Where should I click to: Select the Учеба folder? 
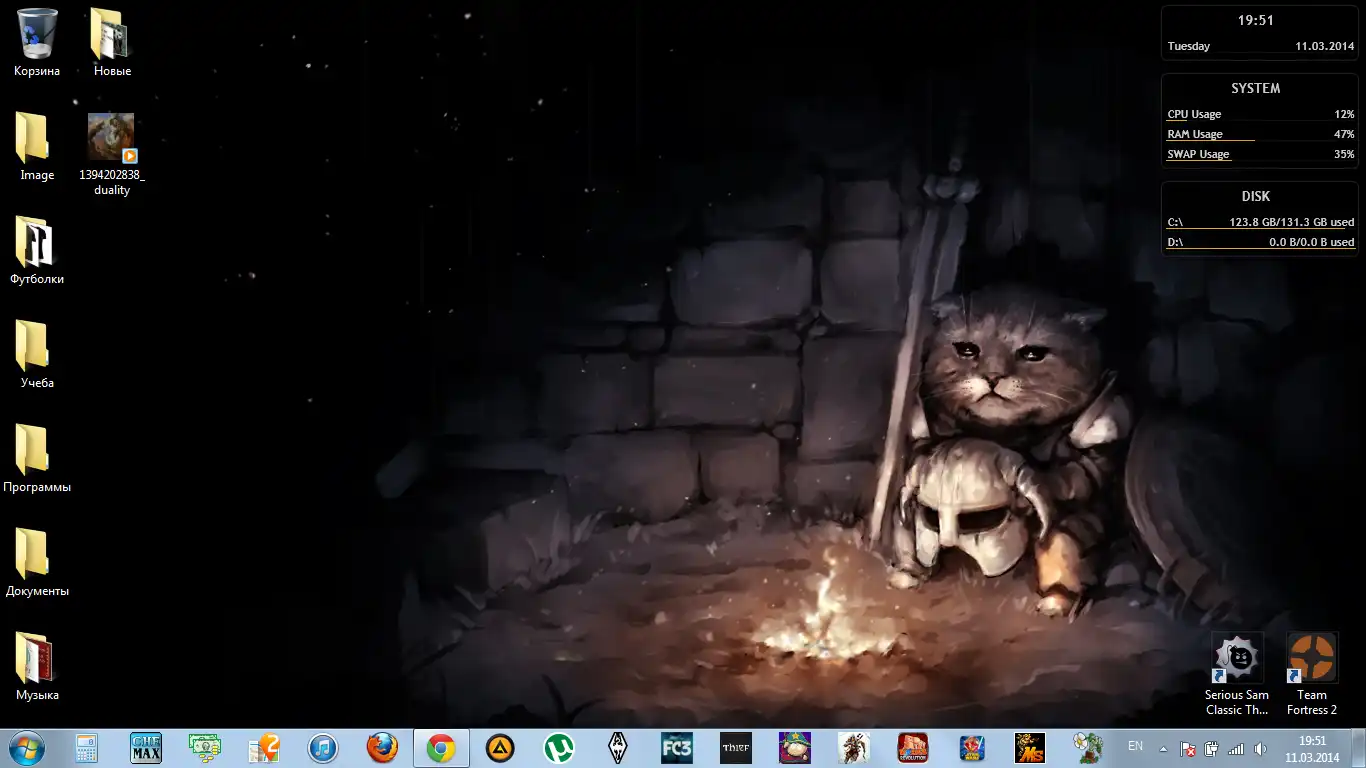pyautogui.click(x=37, y=355)
